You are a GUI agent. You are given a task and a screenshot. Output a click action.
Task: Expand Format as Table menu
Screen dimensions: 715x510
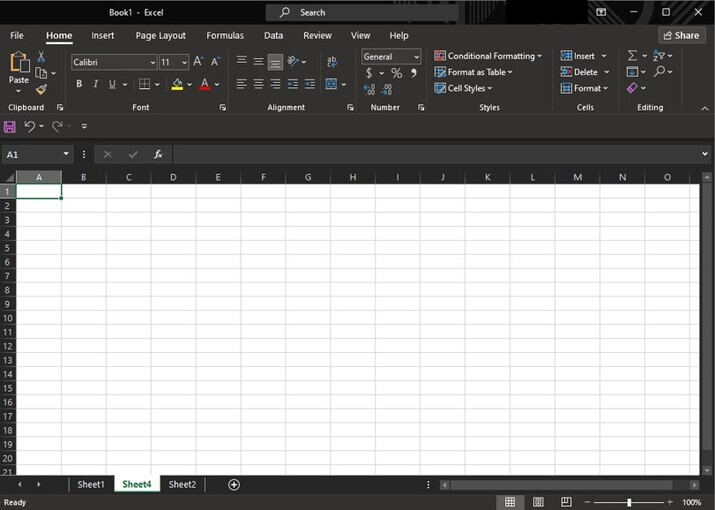[x=473, y=72]
